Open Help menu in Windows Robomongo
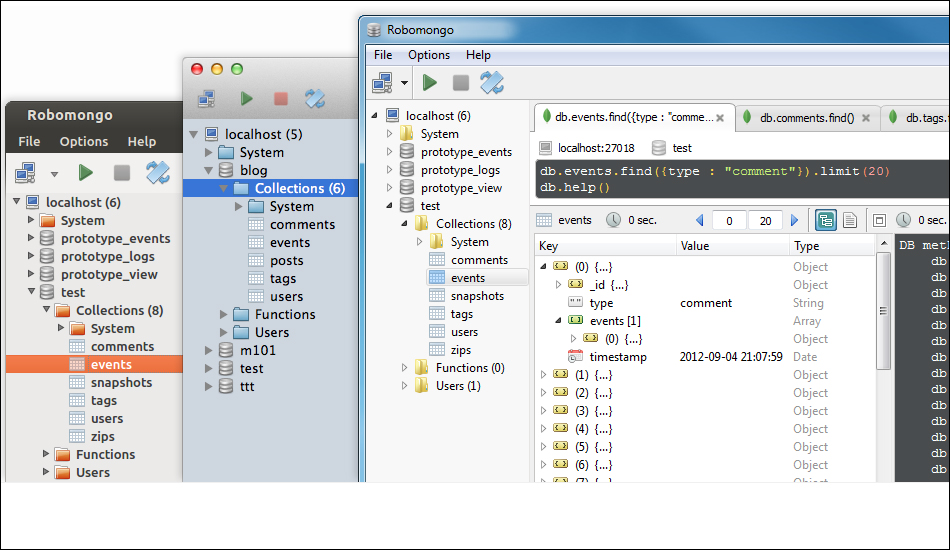Image resolution: width=950 pixels, height=550 pixels. [478, 55]
